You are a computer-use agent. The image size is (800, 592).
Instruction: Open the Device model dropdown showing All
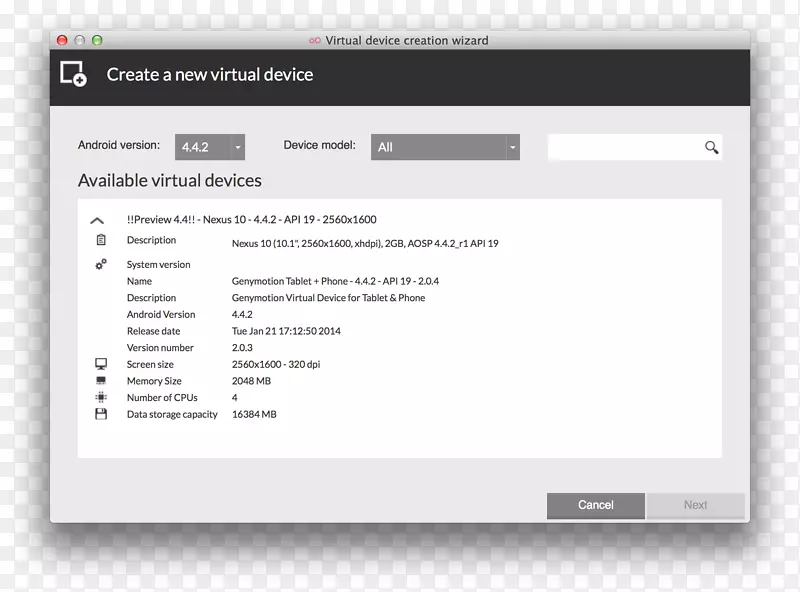point(445,147)
